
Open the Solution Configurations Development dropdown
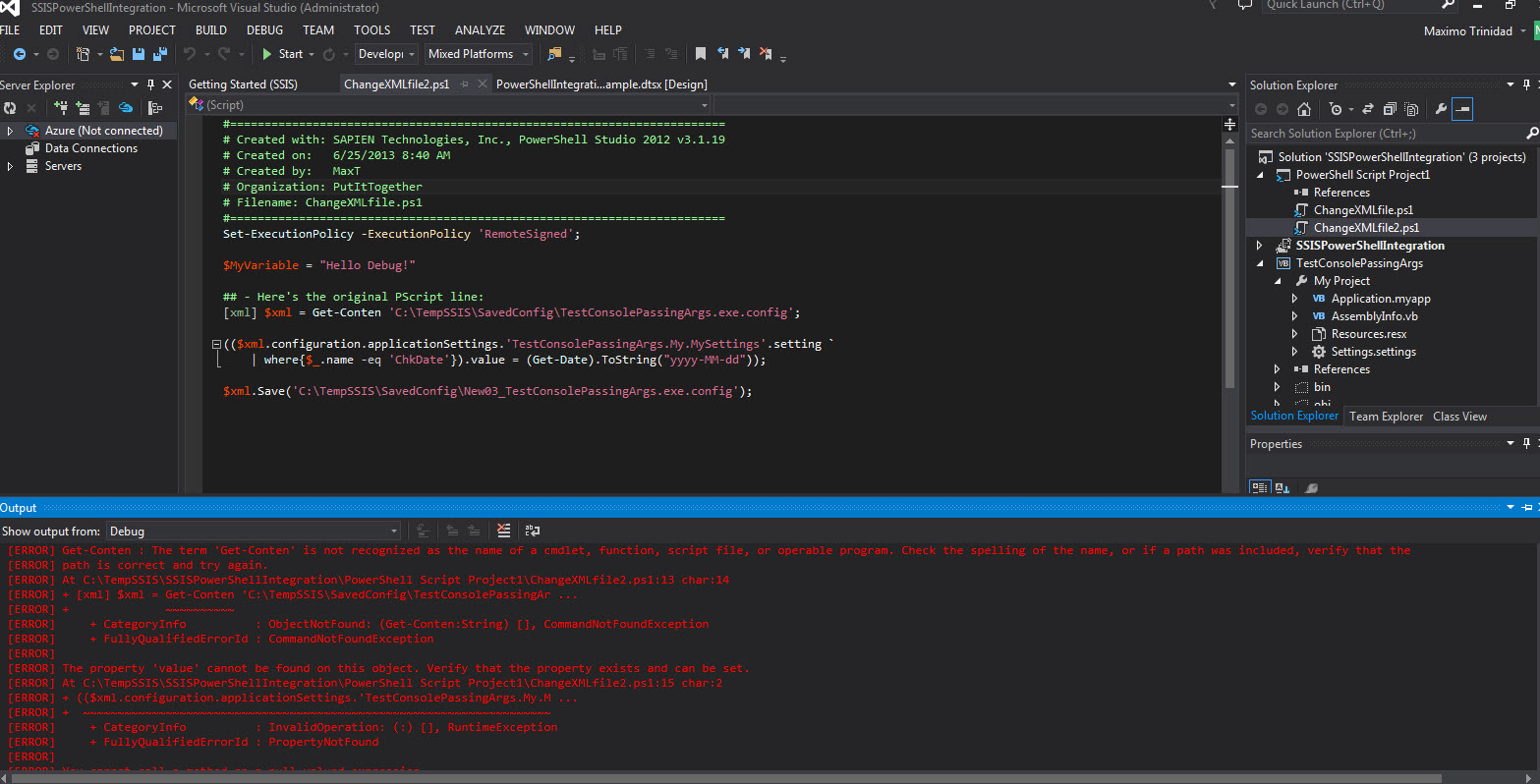(386, 54)
